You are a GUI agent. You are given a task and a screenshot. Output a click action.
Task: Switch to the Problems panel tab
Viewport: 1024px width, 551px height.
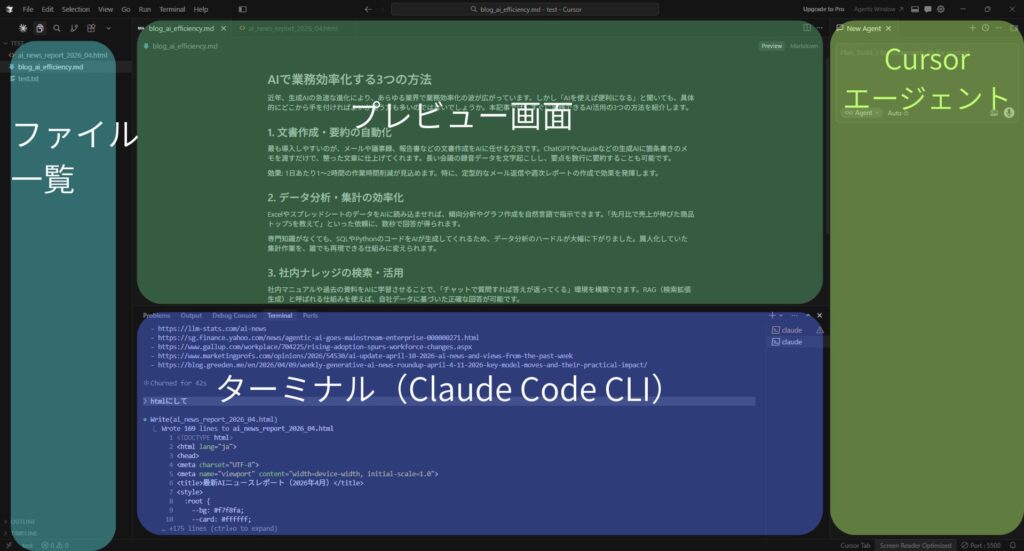pyautogui.click(x=157, y=316)
